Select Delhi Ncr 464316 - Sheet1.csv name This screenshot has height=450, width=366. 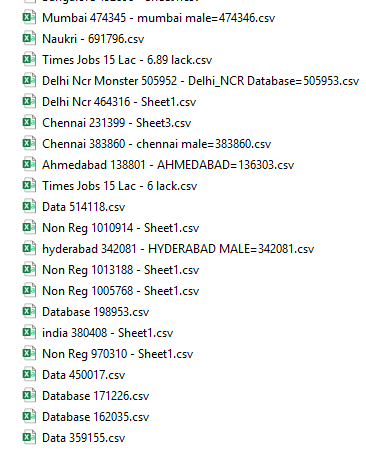pyautogui.click(x=119, y=102)
